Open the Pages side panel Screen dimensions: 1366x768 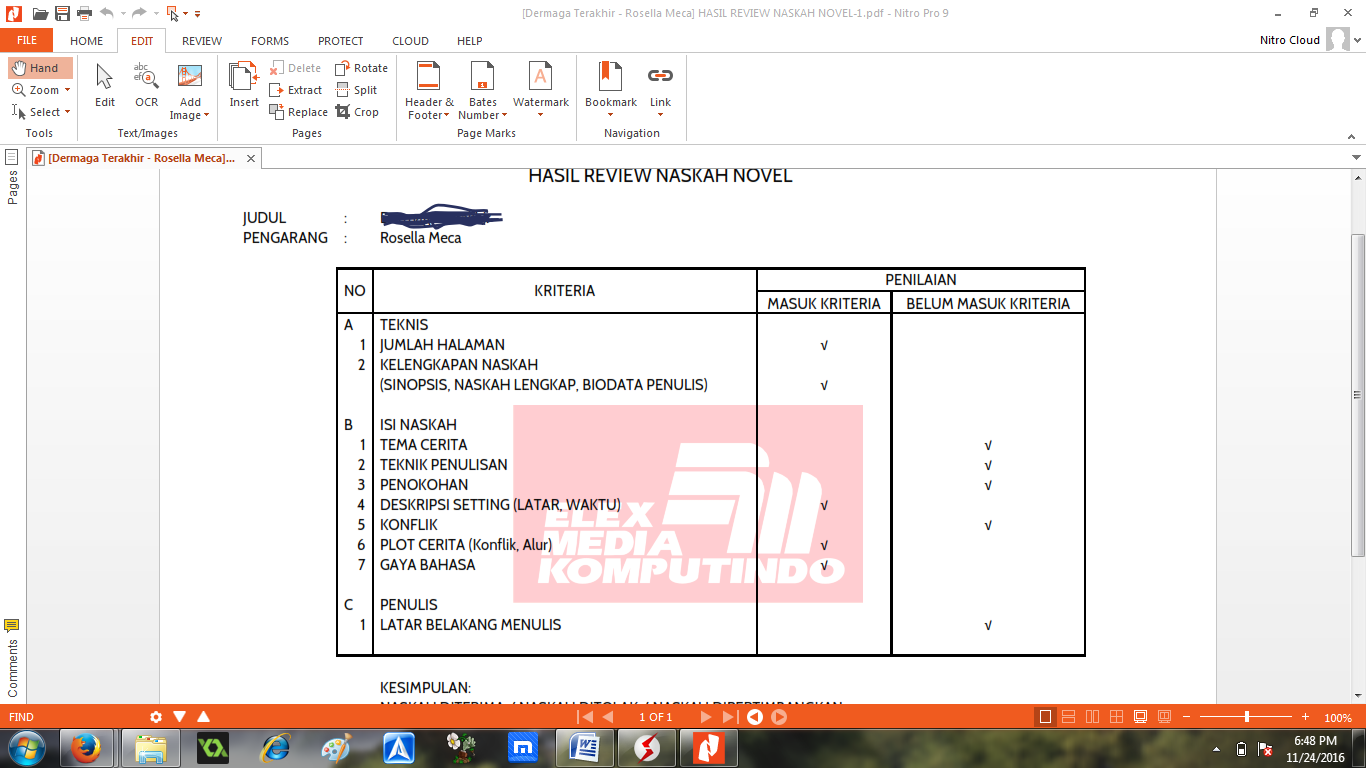12,178
